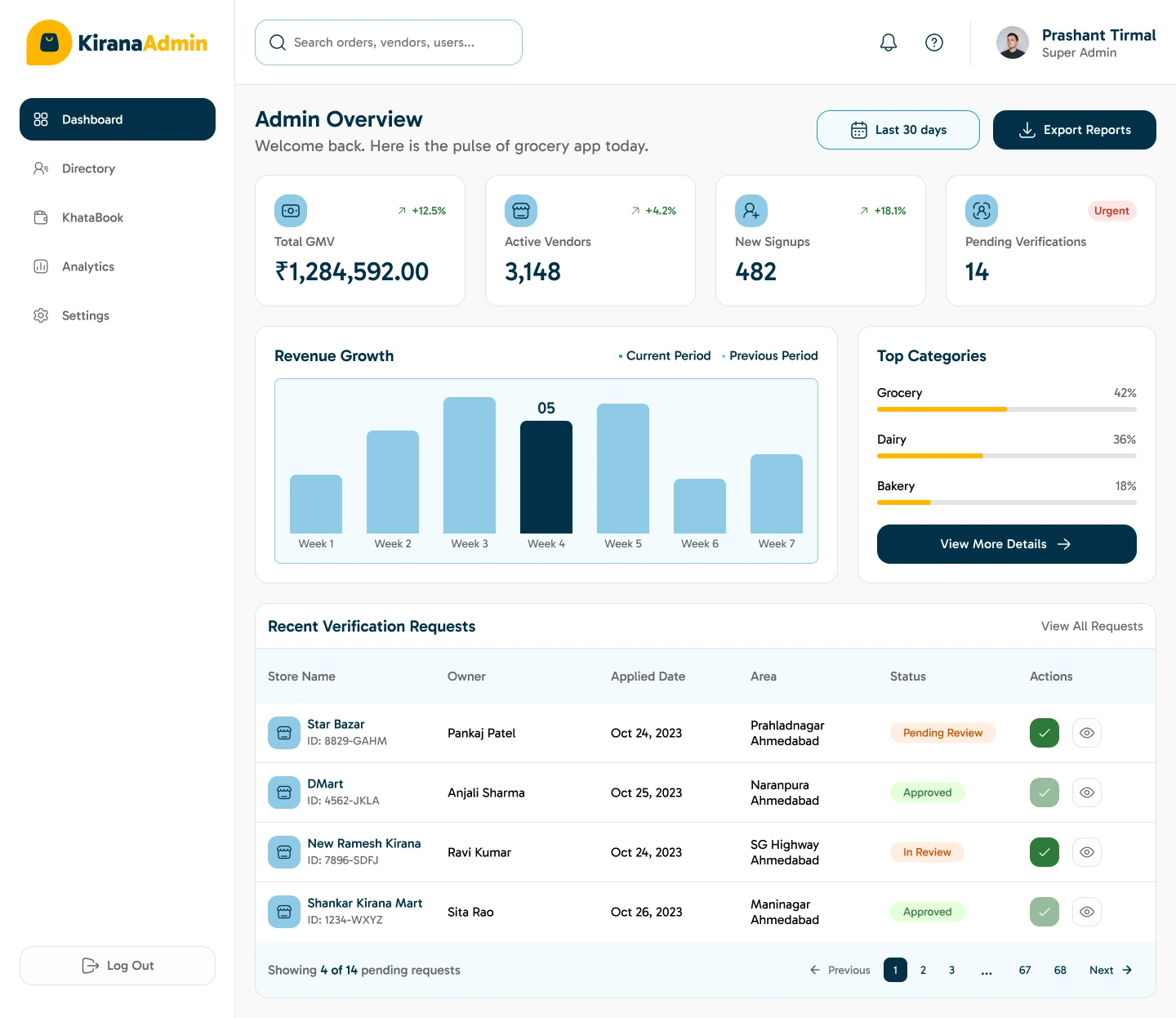This screenshot has height=1018, width=1176.
Task: Click the Bakery 18% progress bar
Action: (1007, 502)
